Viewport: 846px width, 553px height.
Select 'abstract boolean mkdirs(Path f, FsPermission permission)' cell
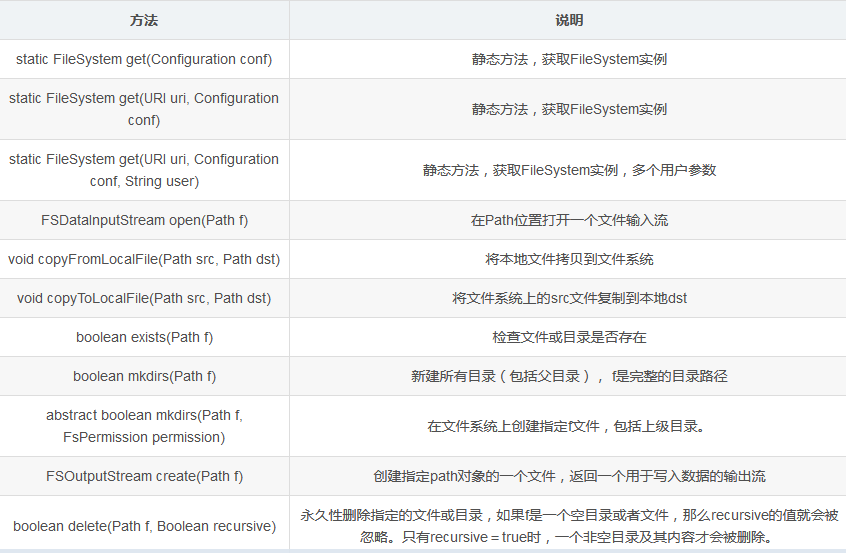(x=144, y=426)
